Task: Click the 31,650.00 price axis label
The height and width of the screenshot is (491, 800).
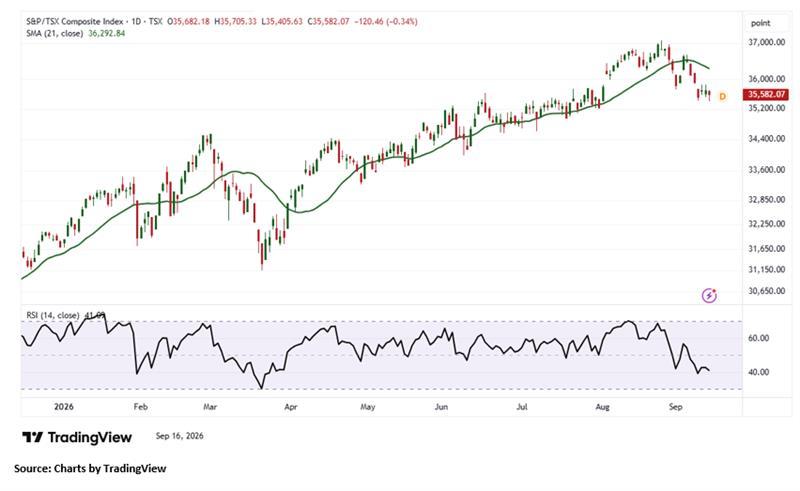Action: [766, 249]
